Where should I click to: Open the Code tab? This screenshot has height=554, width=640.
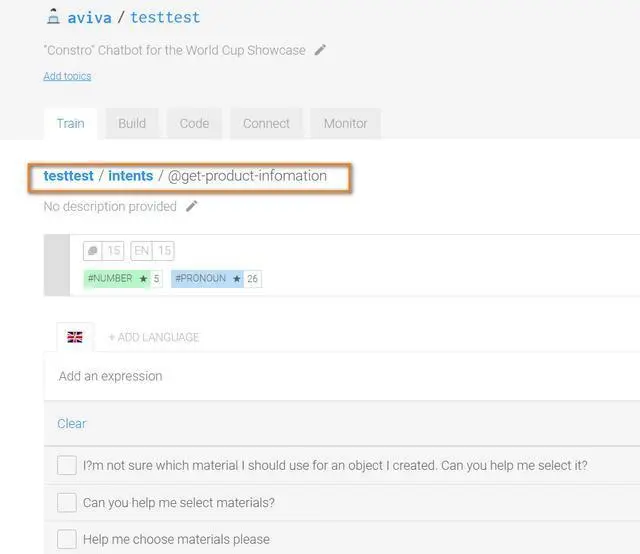pyautogui.click(x=194, y=123)
